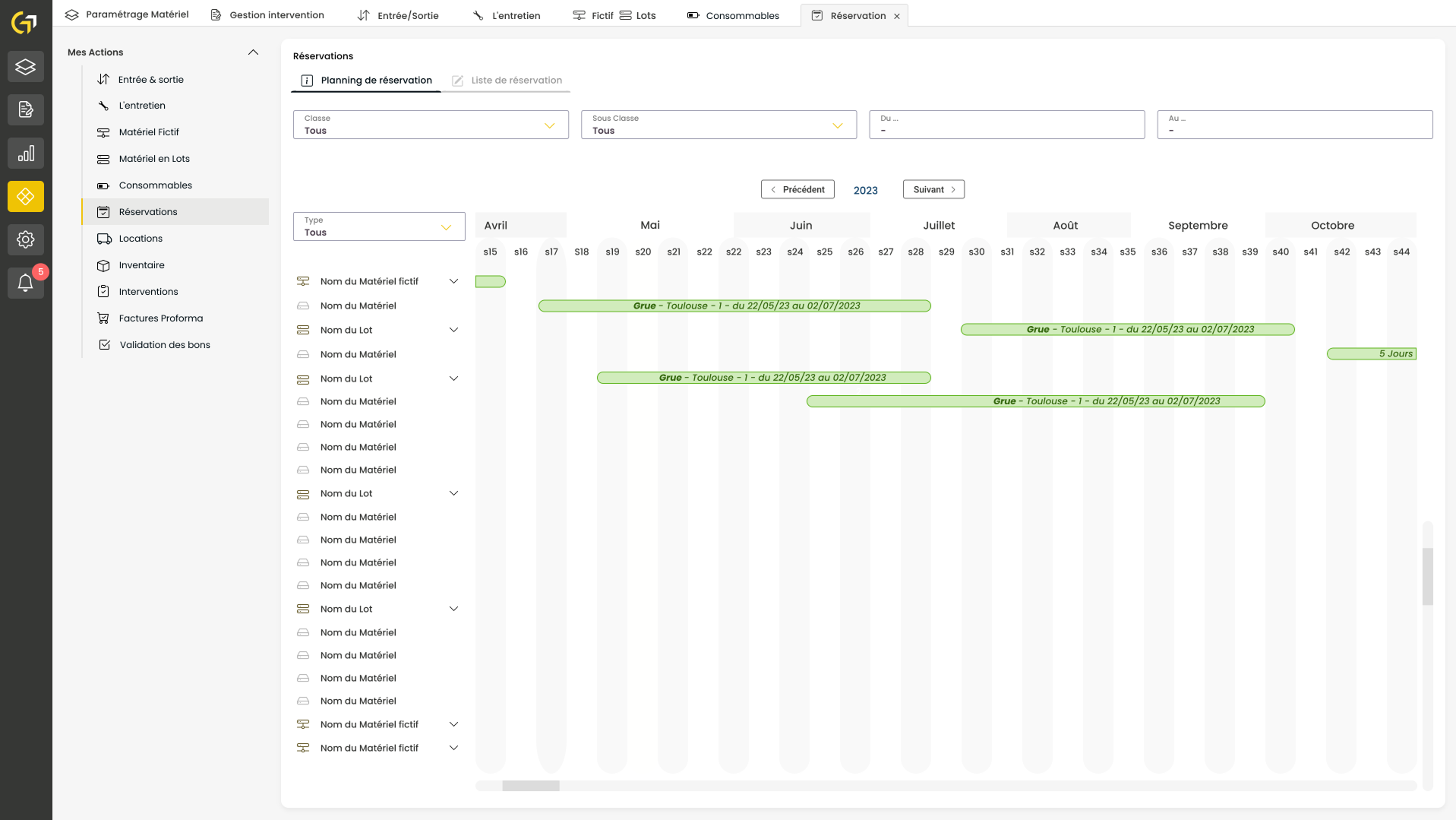Open the document edit sidebar icon
The width and height of the screenshot is (1456, 820).
tap(26, 110)
